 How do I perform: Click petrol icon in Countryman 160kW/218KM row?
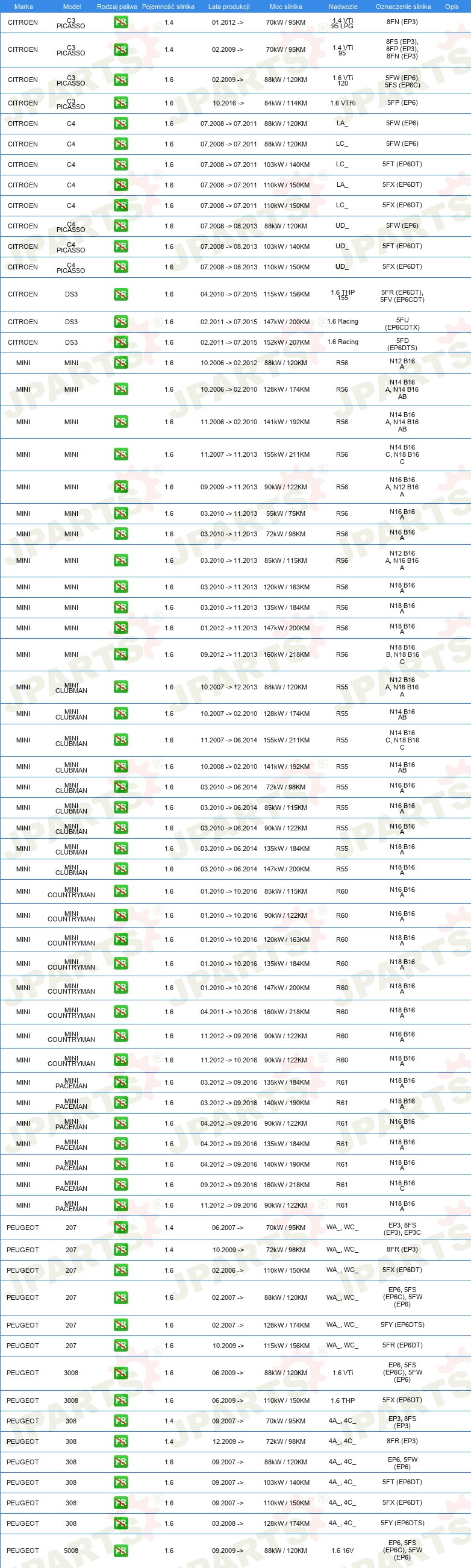click(120, 1012)
